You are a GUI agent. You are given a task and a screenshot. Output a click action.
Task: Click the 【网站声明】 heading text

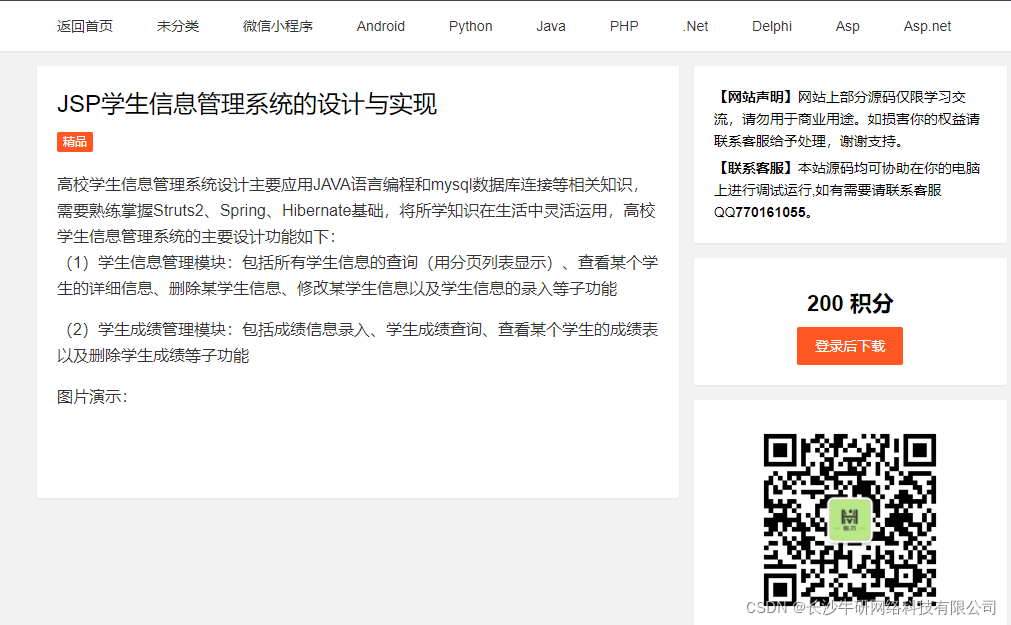click(756, 97)
